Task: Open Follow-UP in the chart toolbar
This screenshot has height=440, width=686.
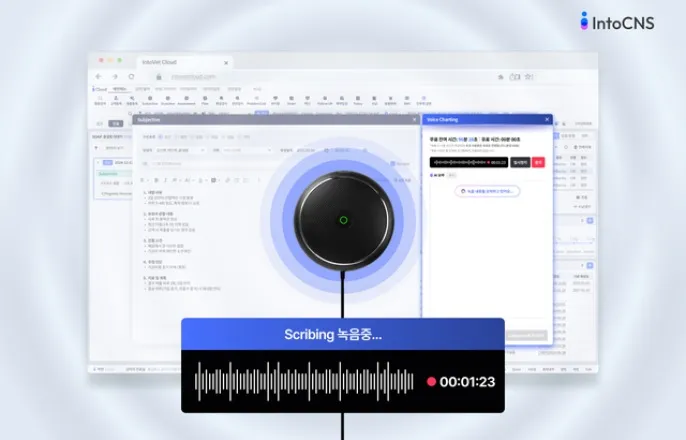Action: tap(325, 101)
